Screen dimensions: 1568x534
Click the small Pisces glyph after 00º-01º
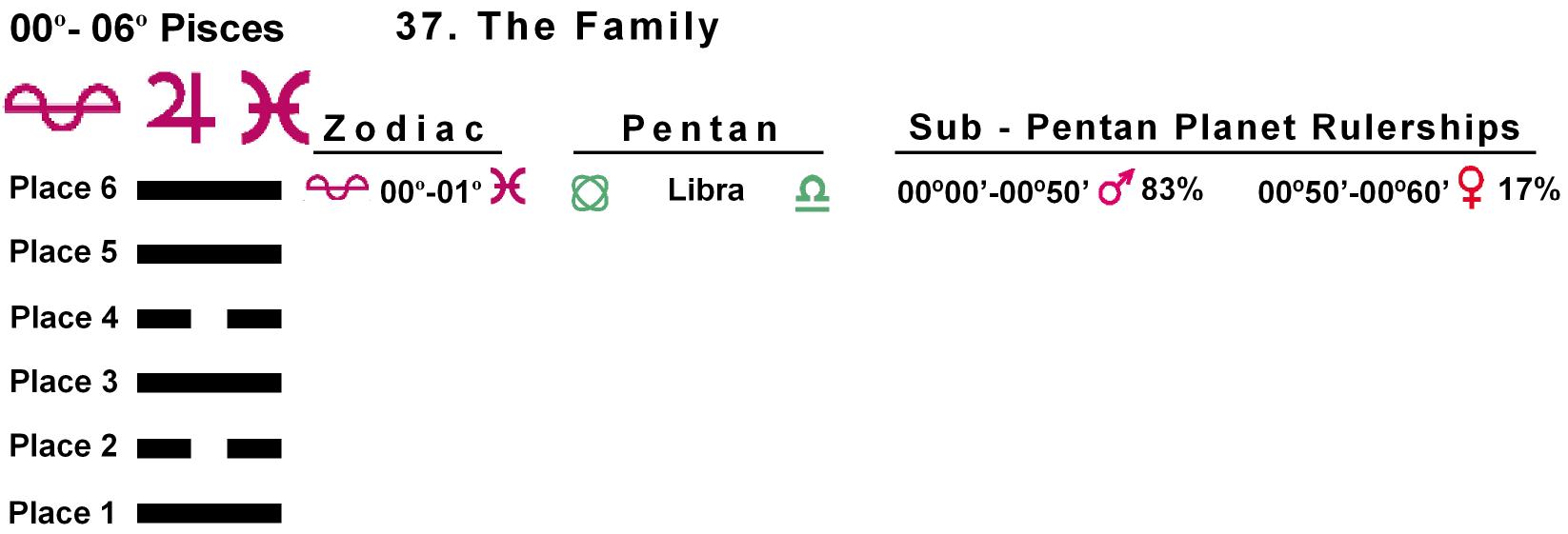[508, 188]
